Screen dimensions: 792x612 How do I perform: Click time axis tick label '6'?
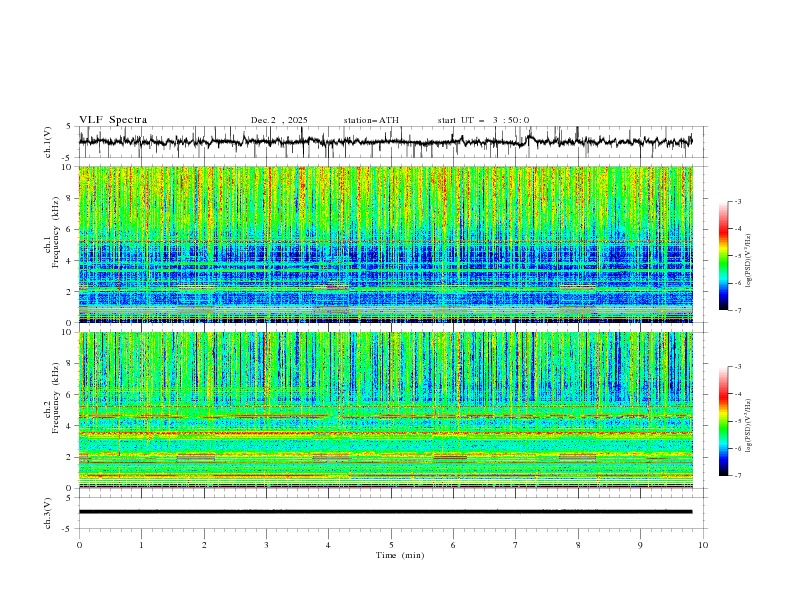[453, 545]
